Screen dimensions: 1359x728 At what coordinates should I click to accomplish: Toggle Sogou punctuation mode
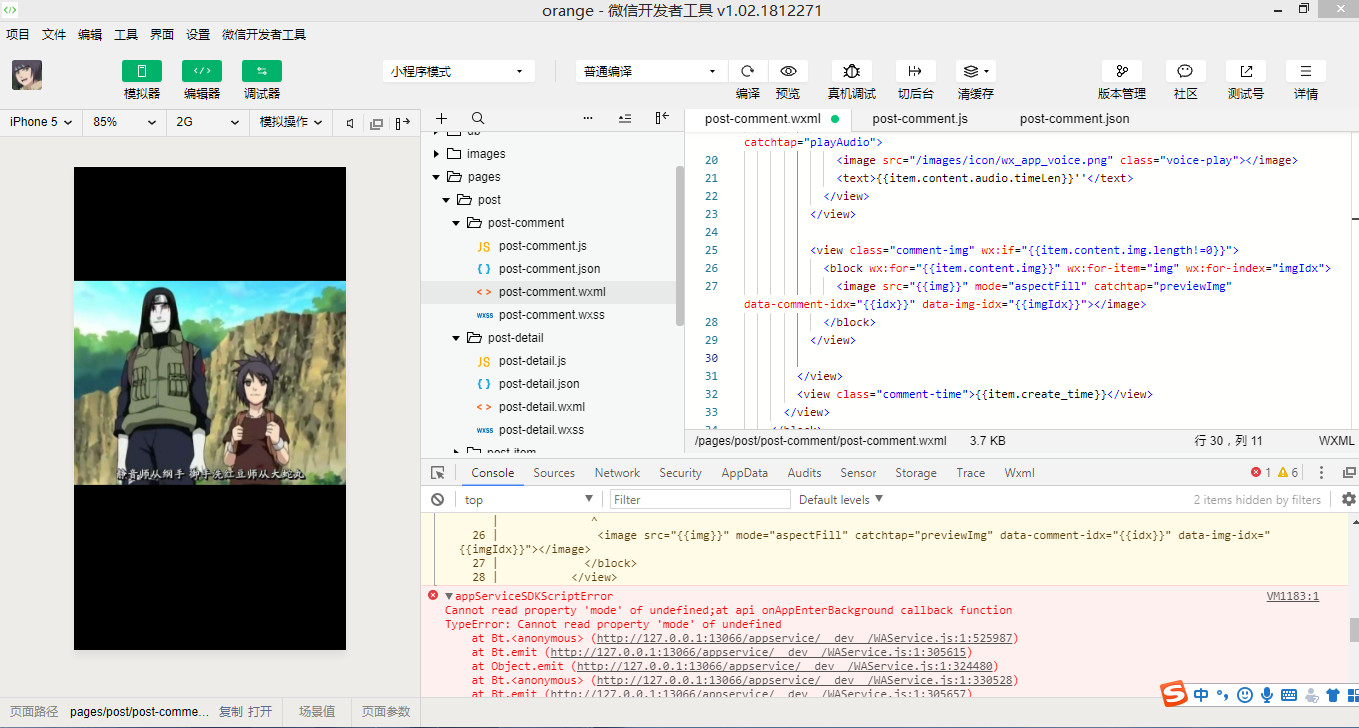point(1224,695)
